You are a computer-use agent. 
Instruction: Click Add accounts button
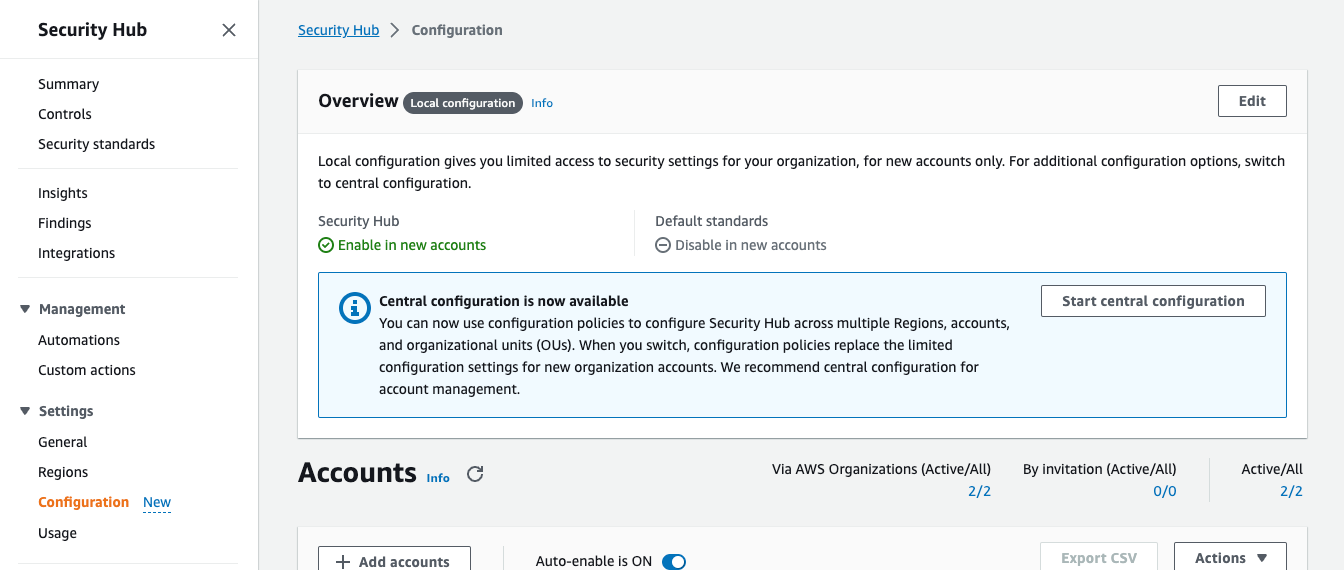click(394, 561)
